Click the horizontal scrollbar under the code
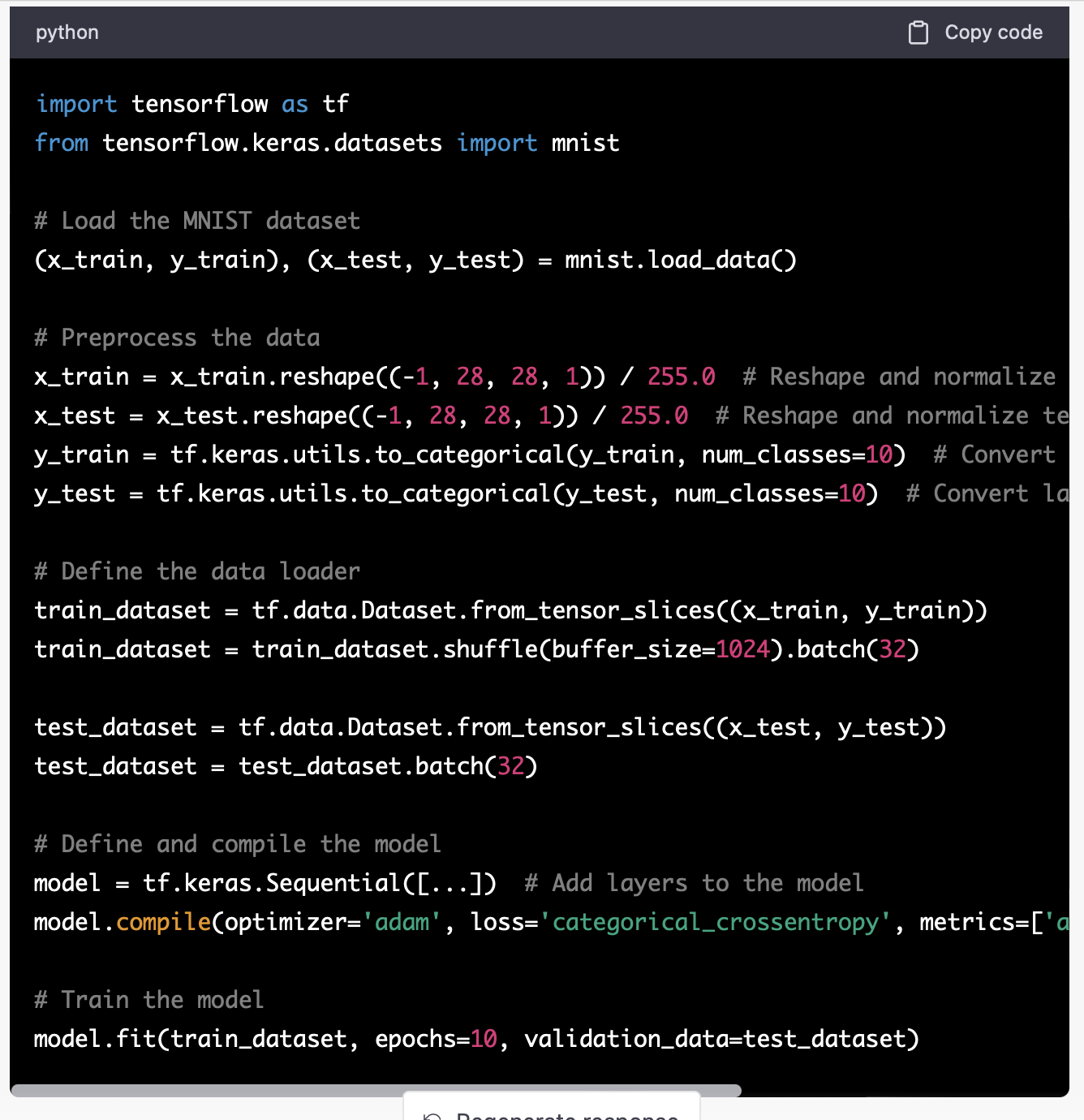The width and height of the screenshot is (1084, 1120). (x=376, y=1090)
